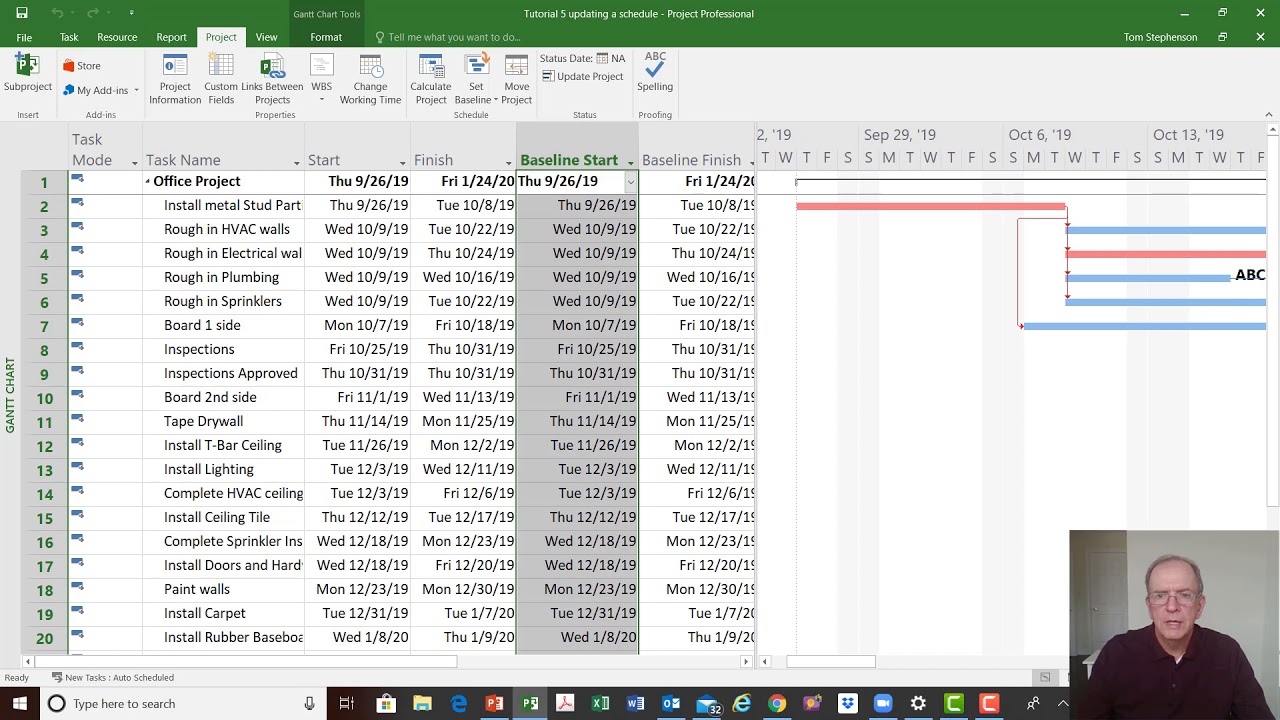
Task: Open File Explorer from the taskbar
Action: point(422,703)
